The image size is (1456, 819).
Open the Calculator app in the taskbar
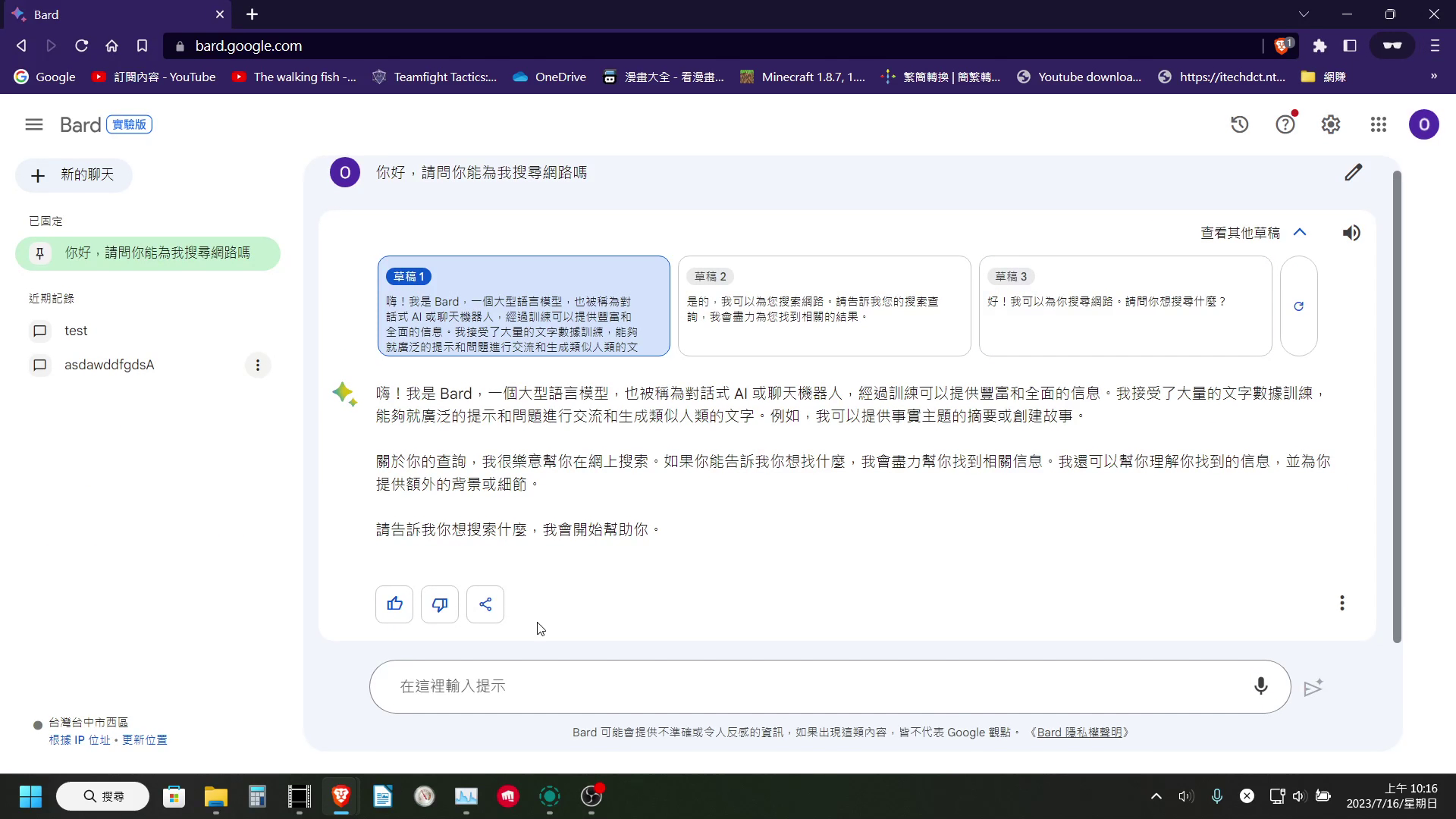257,796
